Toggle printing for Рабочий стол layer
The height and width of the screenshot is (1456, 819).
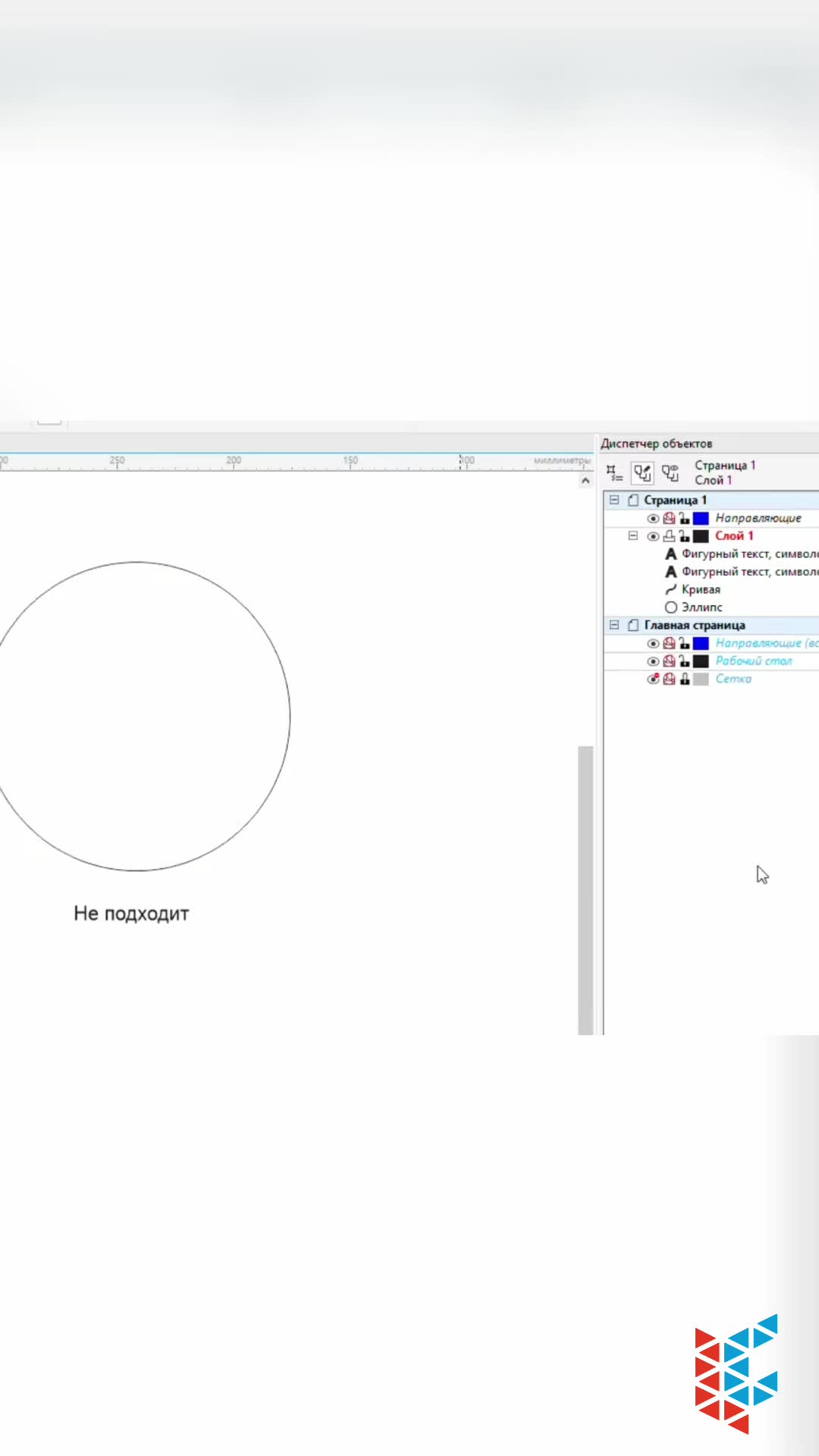pos(669,661)
